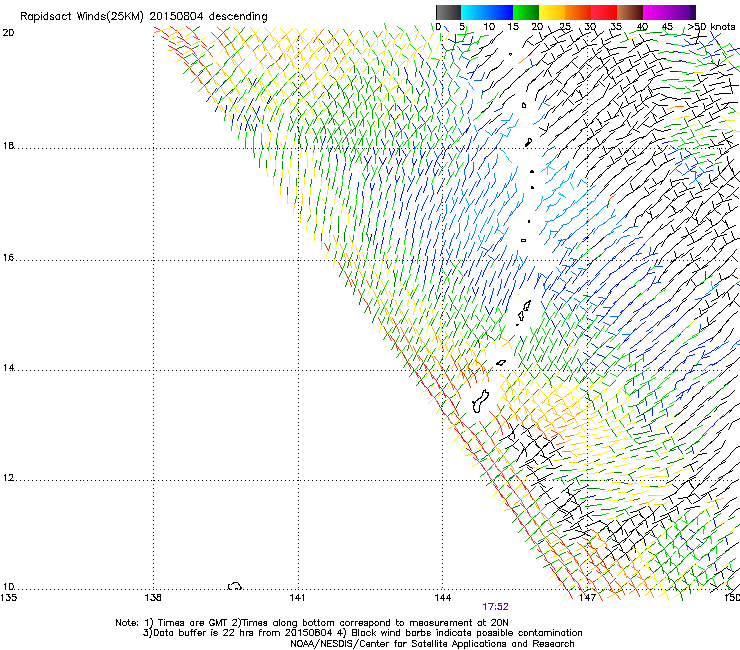Click the longitude label '138' on bottom axis
The width and height of the screenshot is (740, 650).
coord(153,598)
